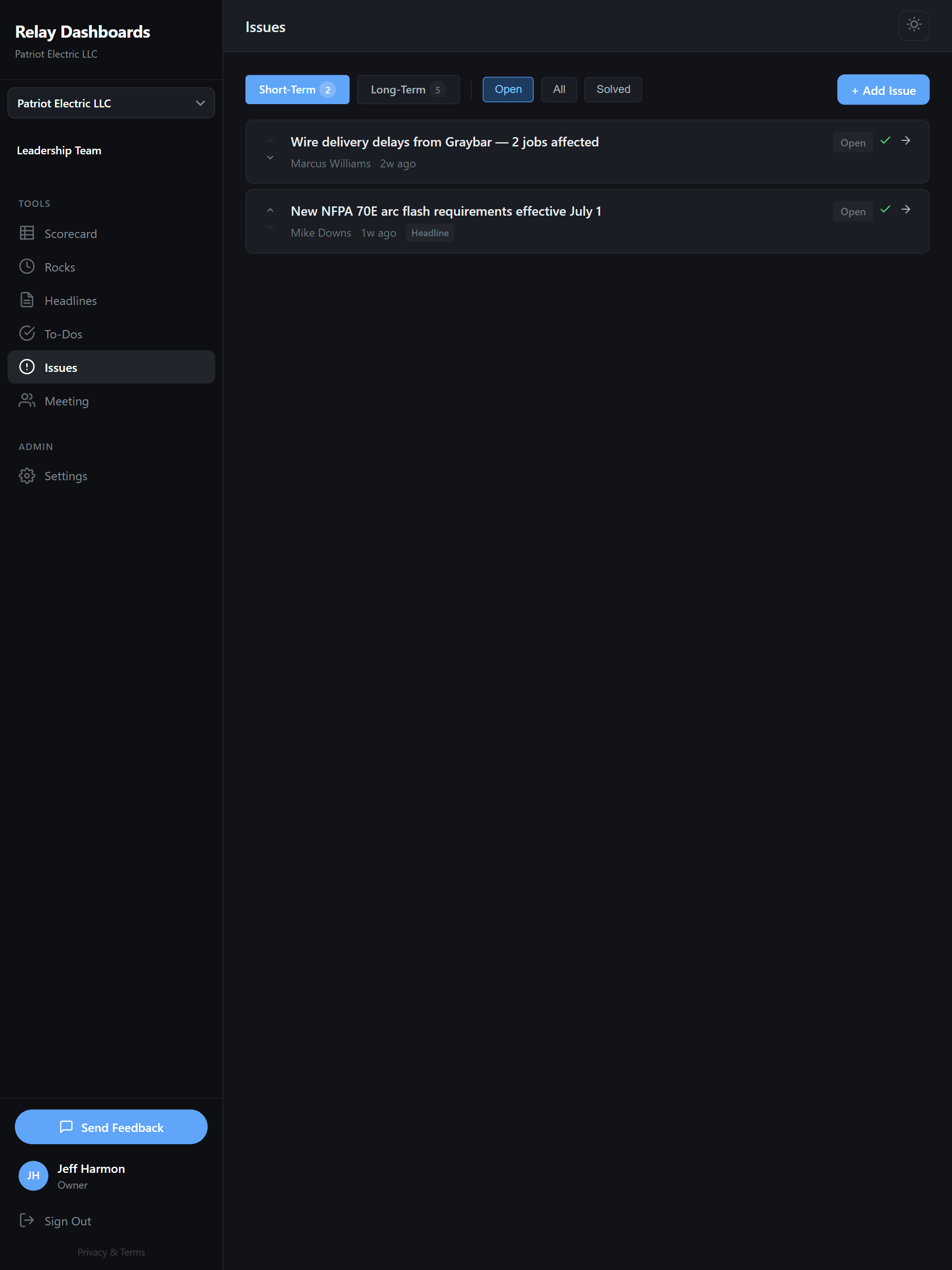952x1270 pixels.
Task: Click the Sign Out door icon
Action: 27,1220
